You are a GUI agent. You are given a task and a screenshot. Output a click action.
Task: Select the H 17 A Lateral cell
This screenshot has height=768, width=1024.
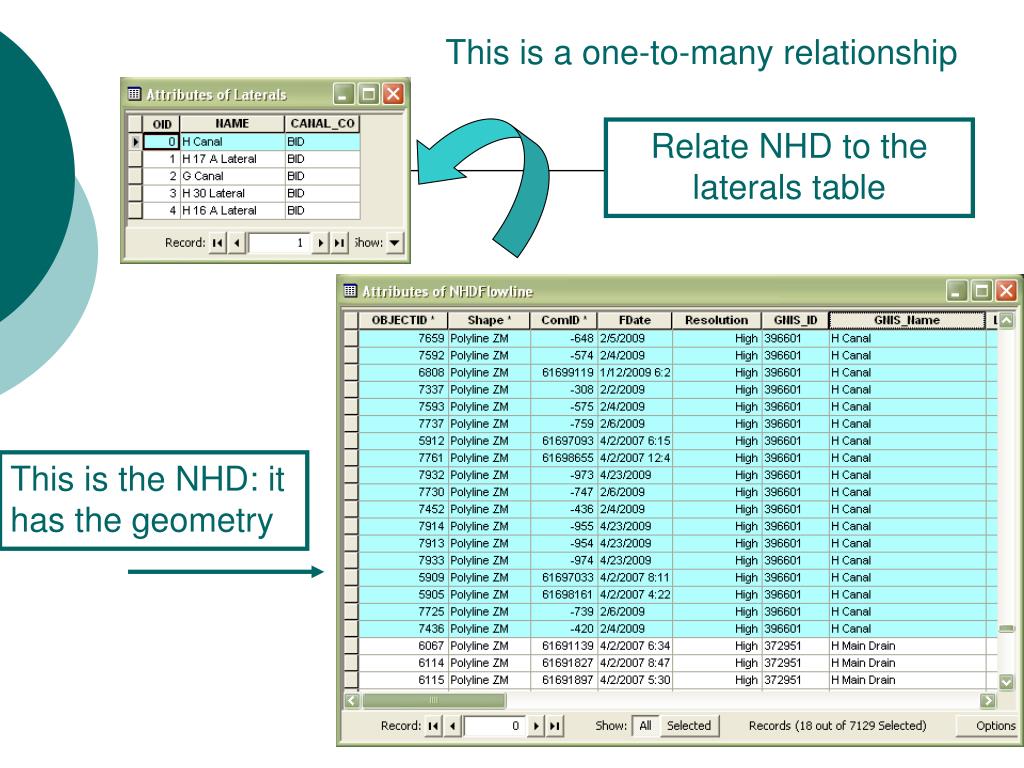pyautogui.click(x=232, y=159)
